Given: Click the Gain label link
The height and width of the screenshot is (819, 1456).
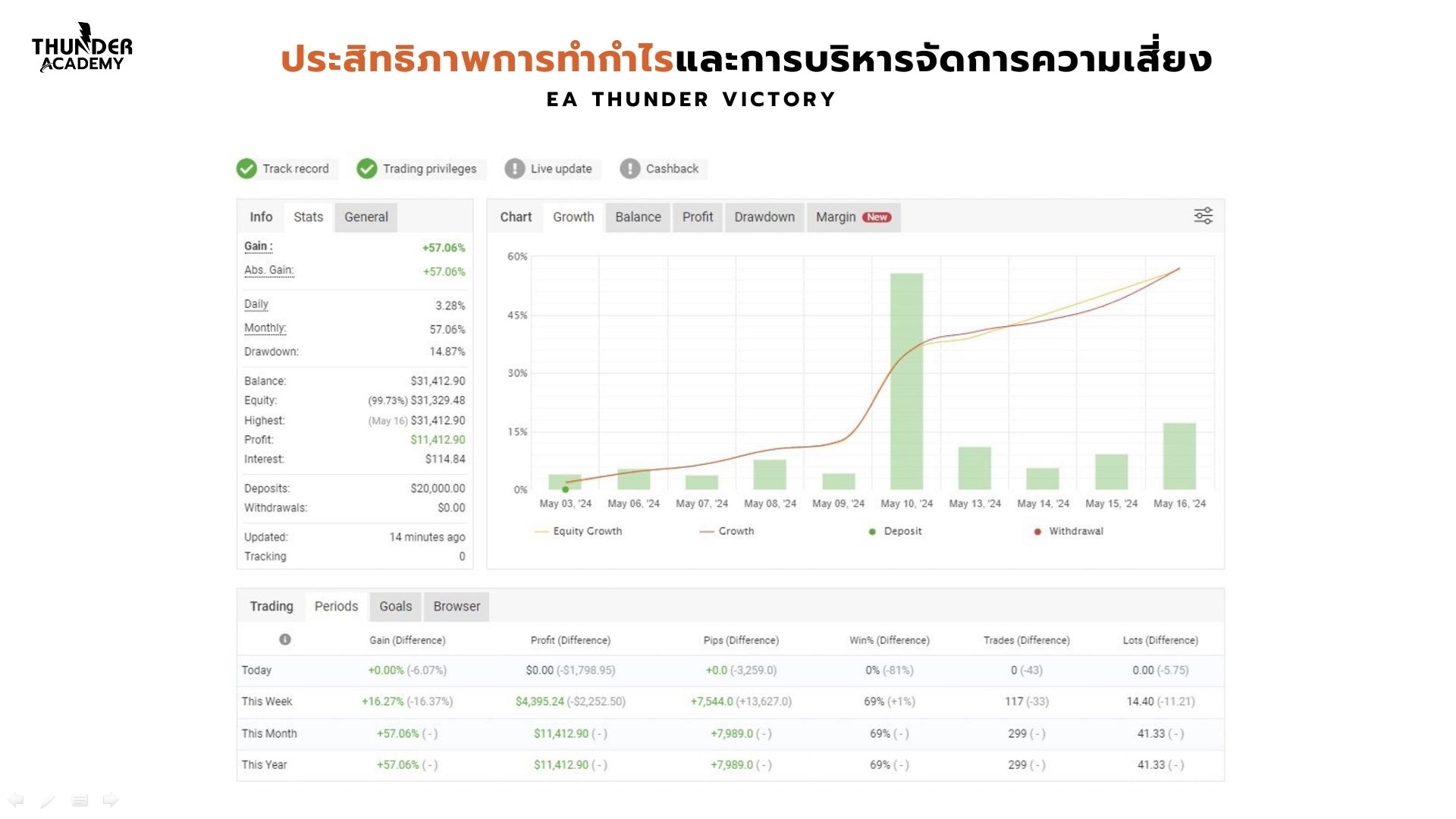Looking at the screenshot, I should point(259,246).
